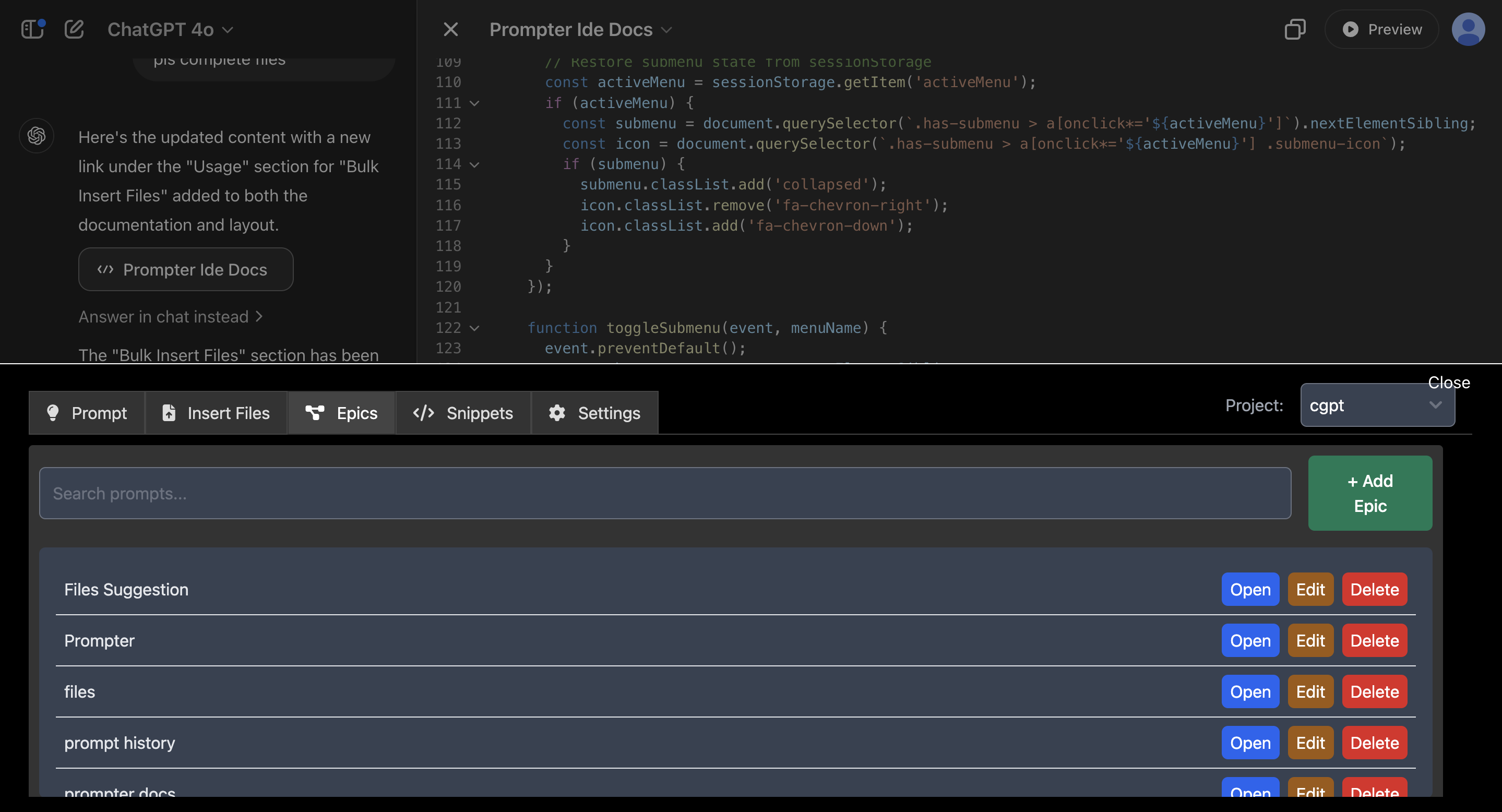The image size is (1502, 812).
Task: Toggle the ChatGPT sidebar panel icon
Action: [33, 29]
